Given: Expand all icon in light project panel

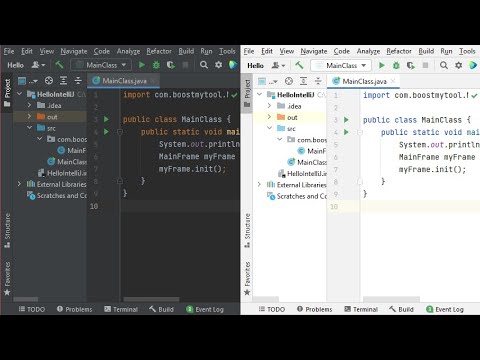Looking at the screenshot, I should tap(303, 81).
